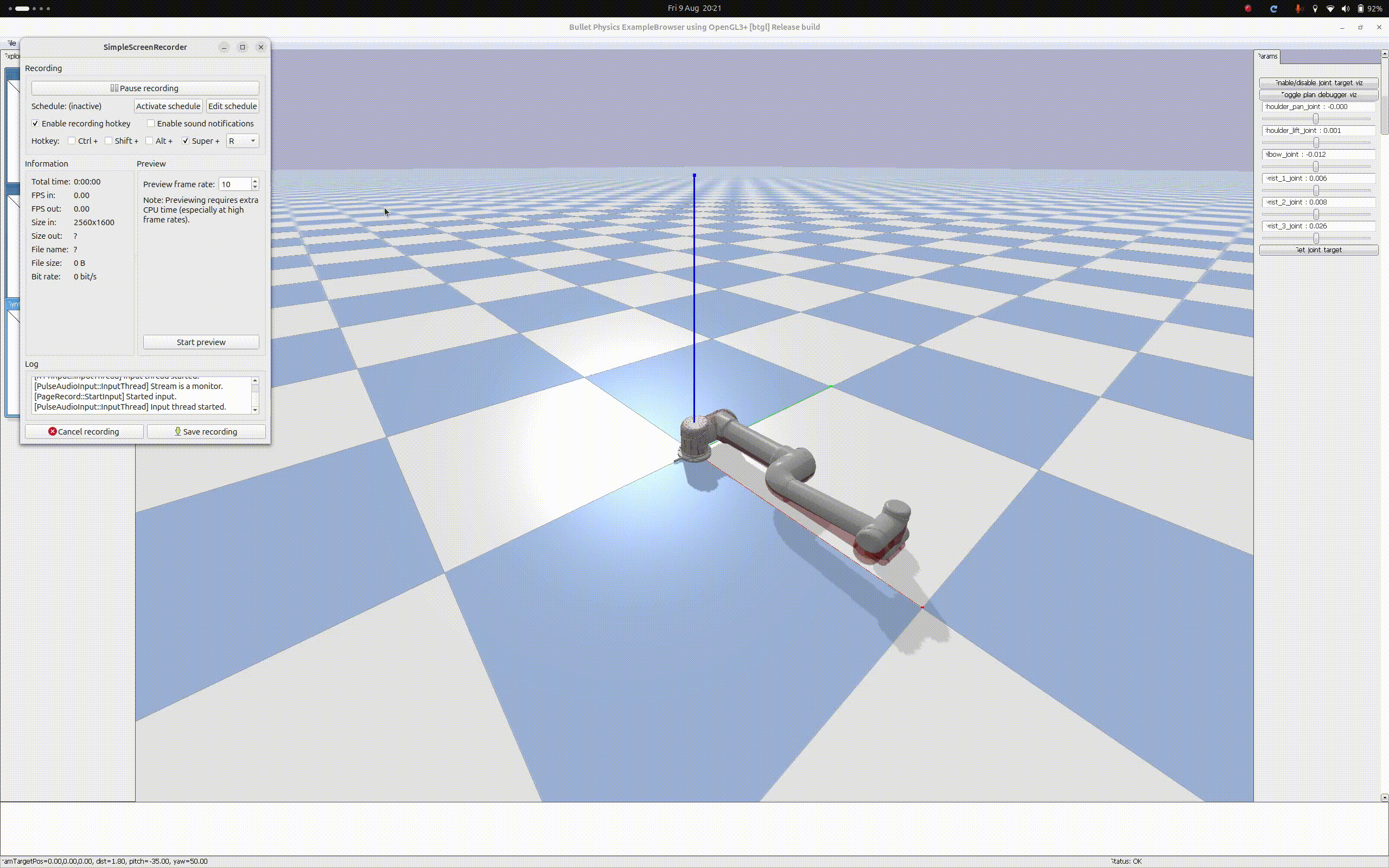Adjust the elbow_joint slider handle
This screenshot has width=1389, height=868.
(1316, 167)
